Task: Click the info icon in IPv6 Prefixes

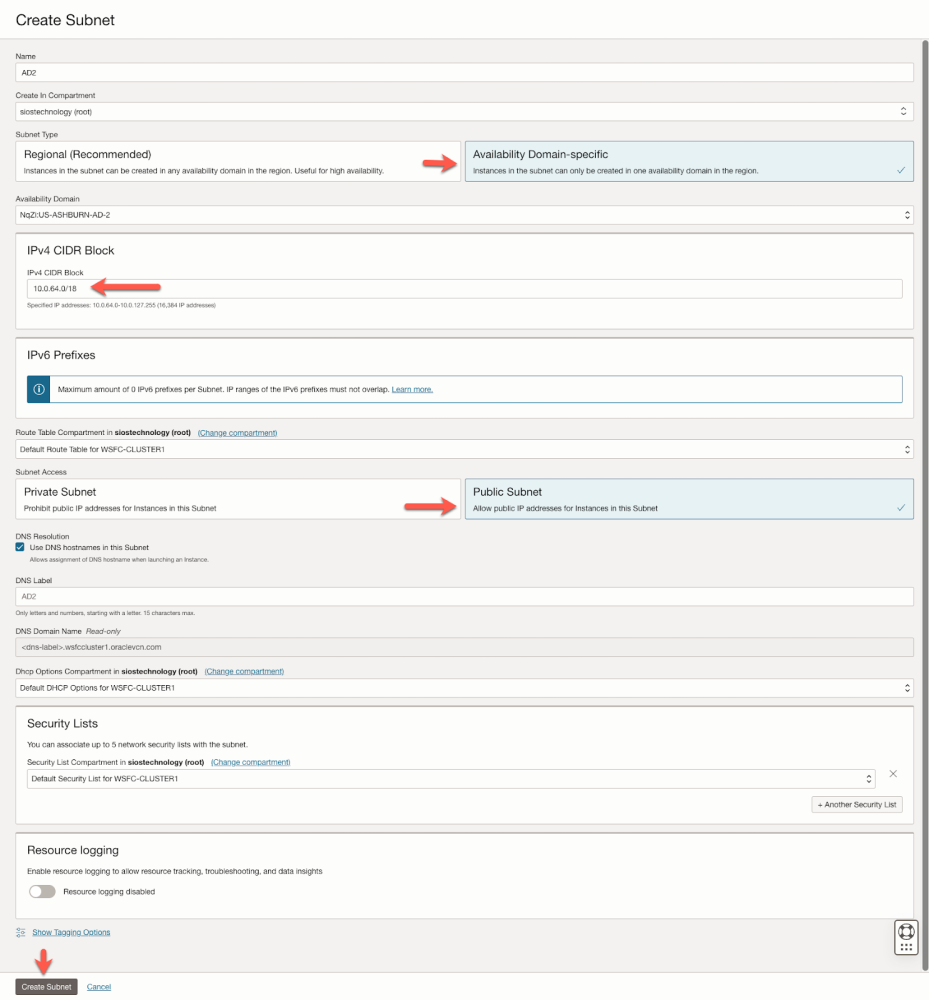Action: click(x=40, y=389)
